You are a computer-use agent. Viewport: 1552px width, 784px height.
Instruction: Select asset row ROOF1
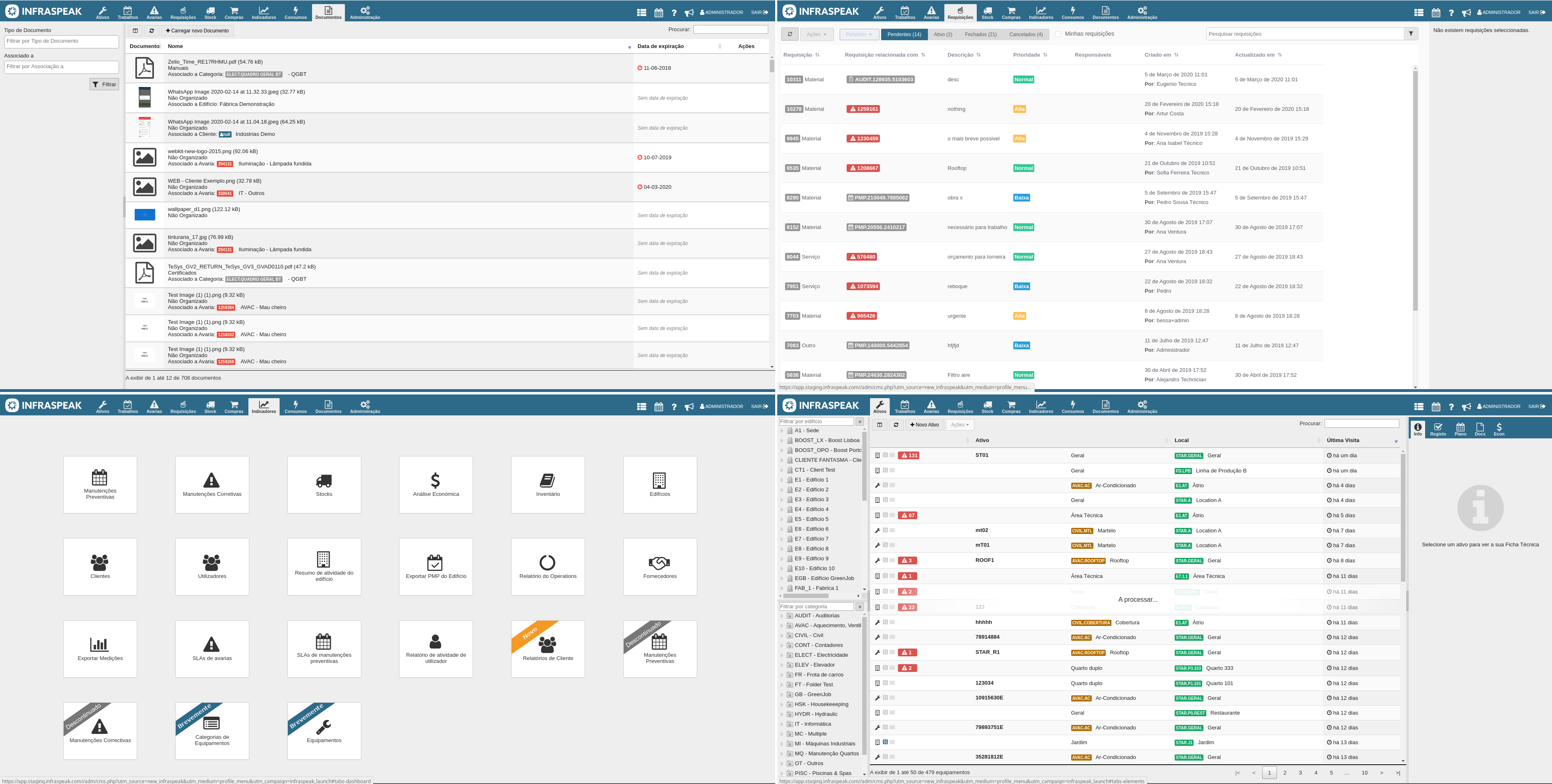pos(1135,561)
